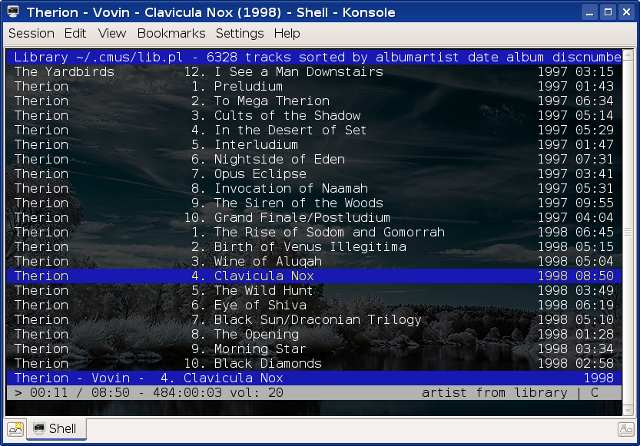Click the scrollbar down arrow
Screen dimensions: 640x446
[x=628, y=409]
